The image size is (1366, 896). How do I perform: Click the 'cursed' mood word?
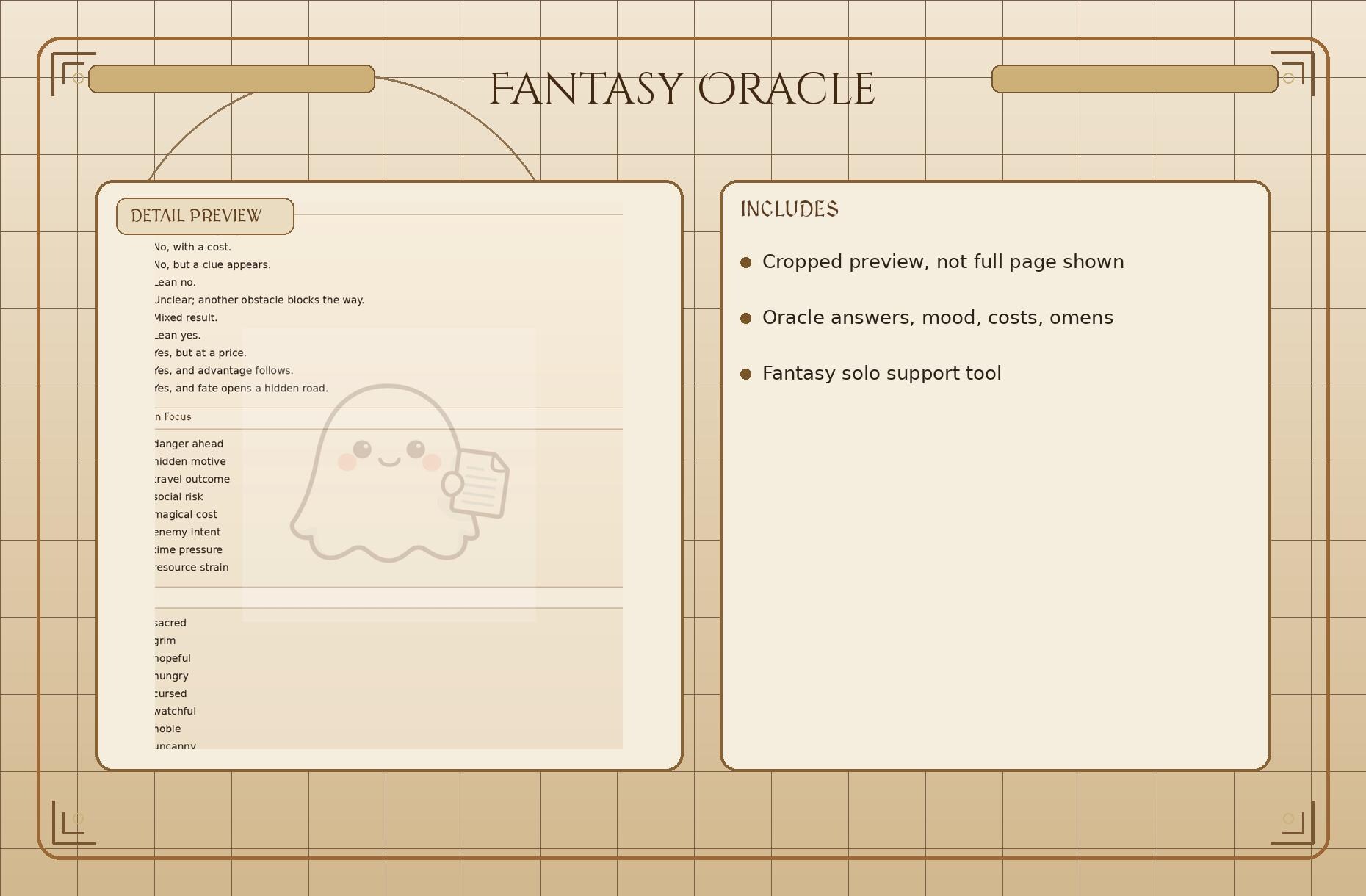click(x=171, y=693)
